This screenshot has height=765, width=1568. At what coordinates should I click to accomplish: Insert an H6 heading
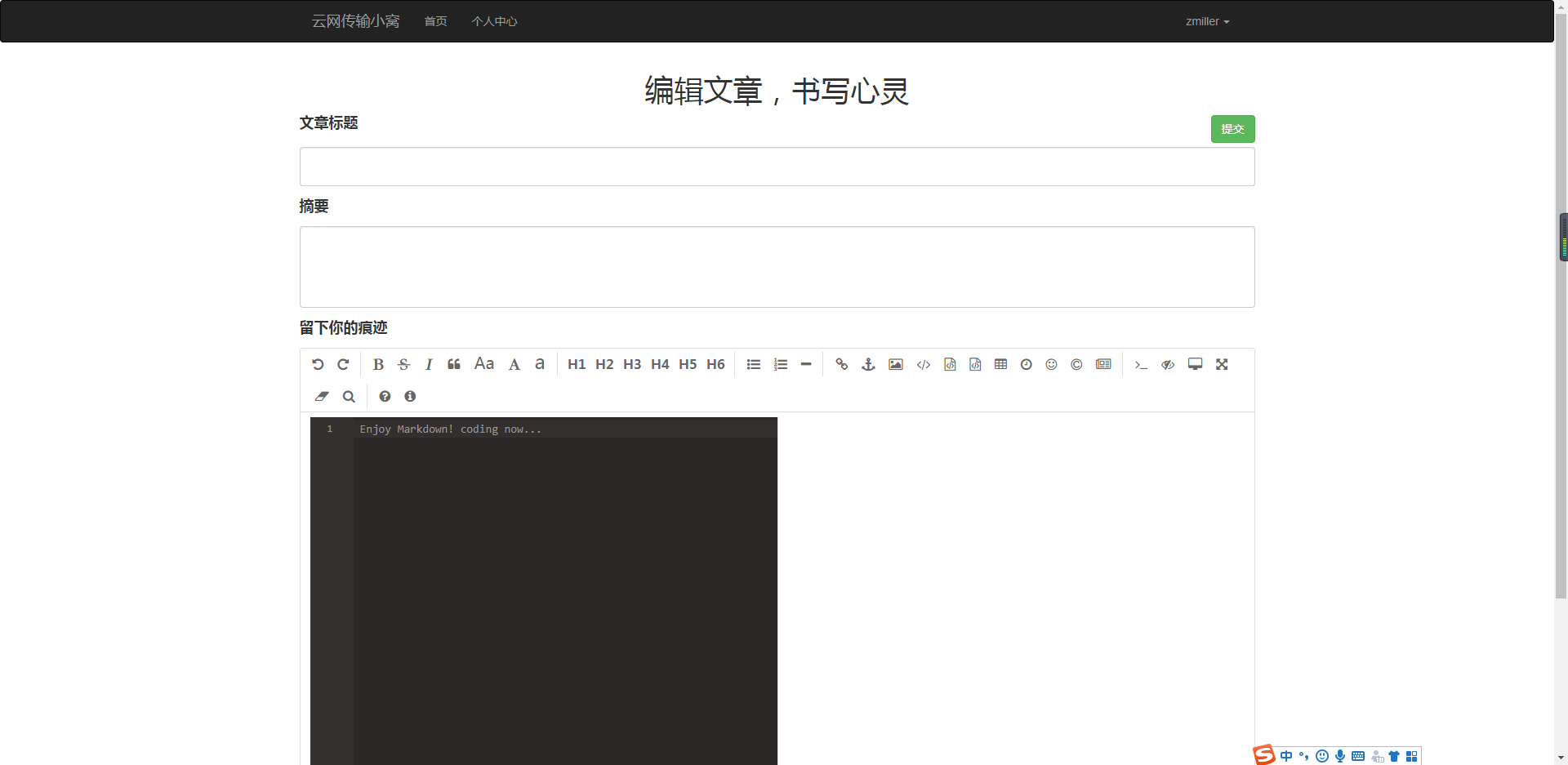point(715,364)
